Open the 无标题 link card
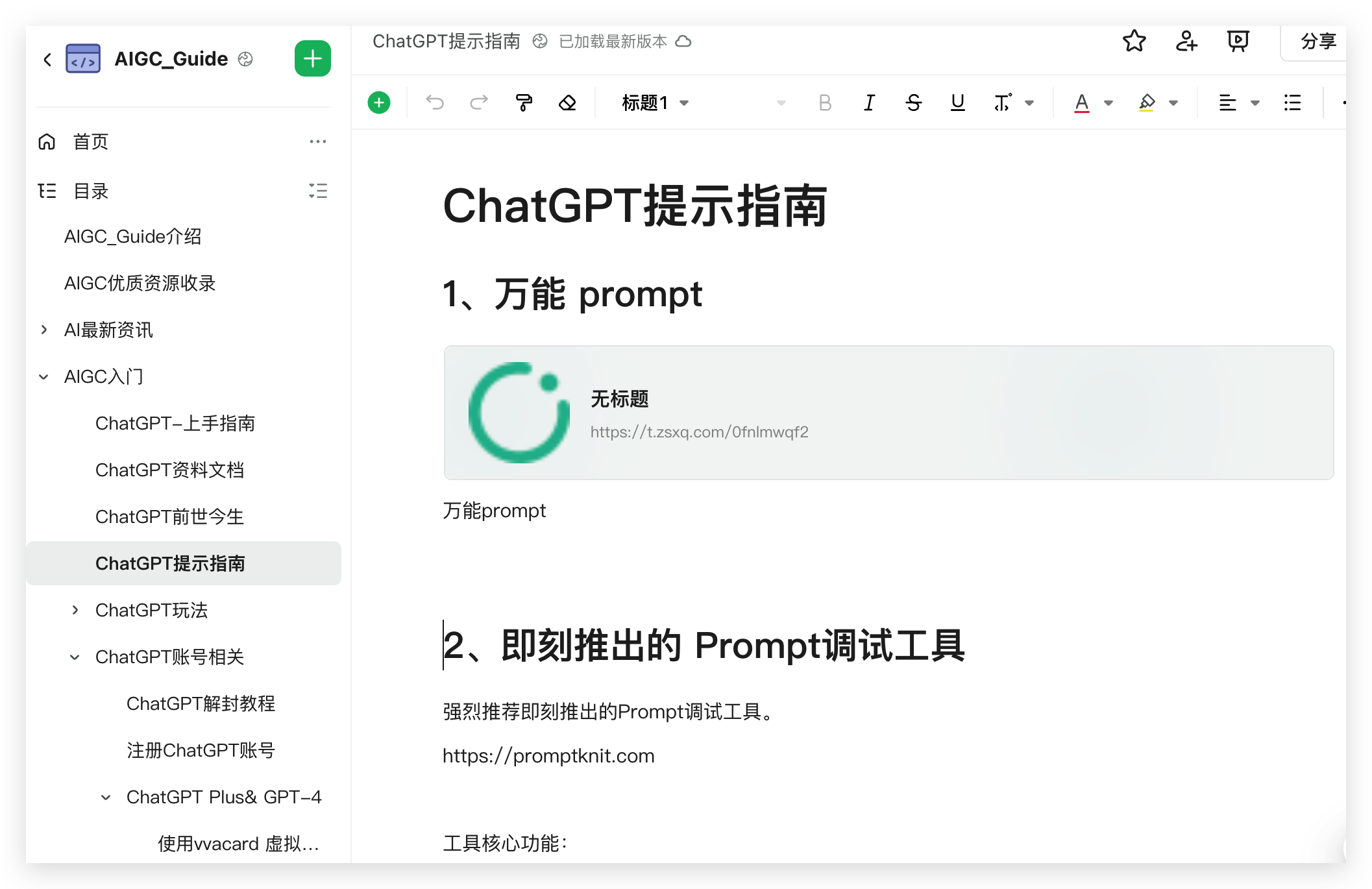1372x889 pixels. pos(888,413)
